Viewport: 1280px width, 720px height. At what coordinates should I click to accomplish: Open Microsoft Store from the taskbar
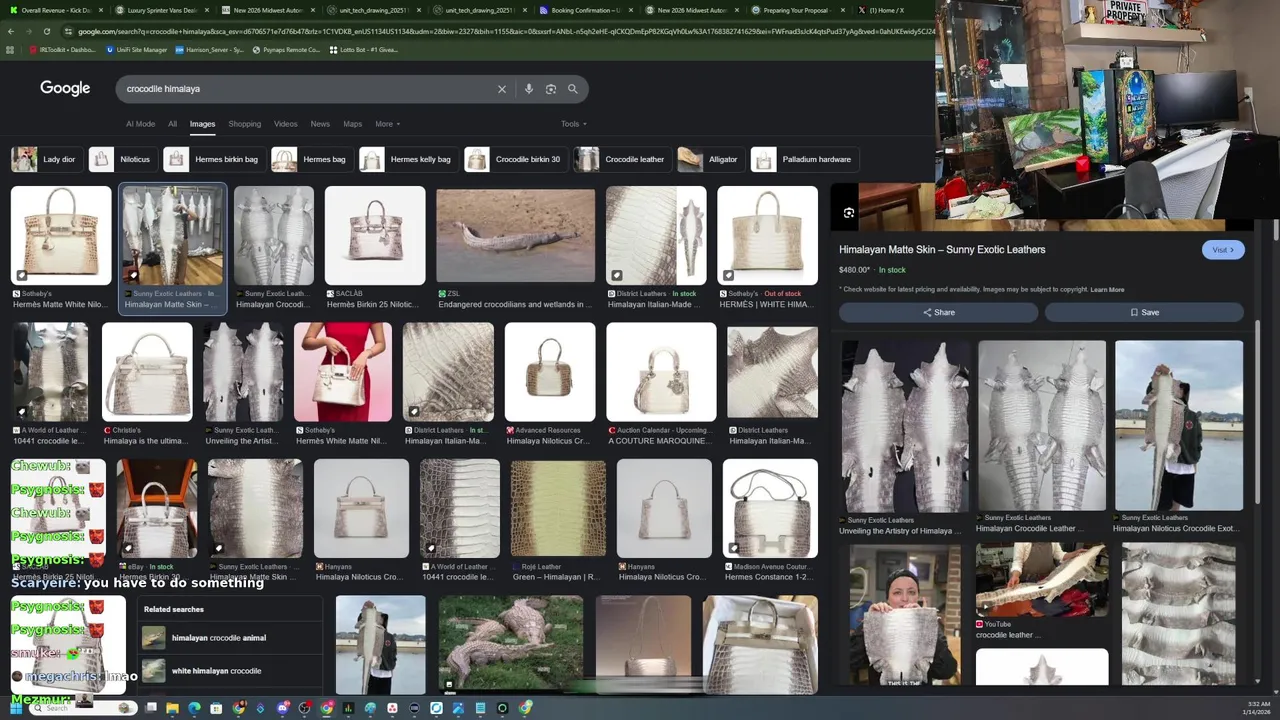[216, 708]
